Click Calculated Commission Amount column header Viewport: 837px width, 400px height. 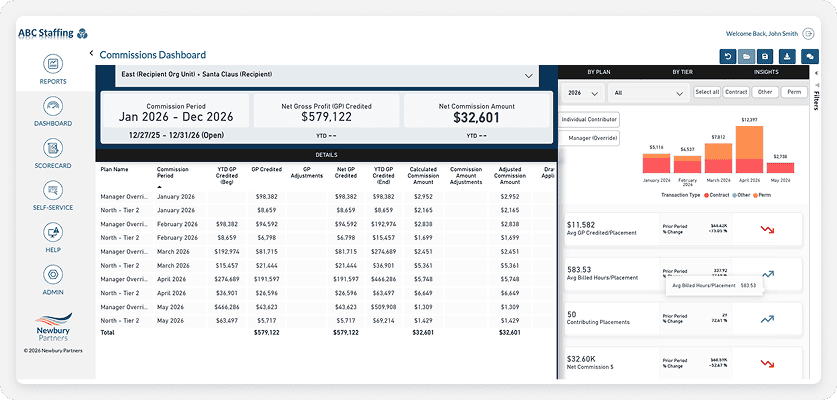[x=423, y=176]
